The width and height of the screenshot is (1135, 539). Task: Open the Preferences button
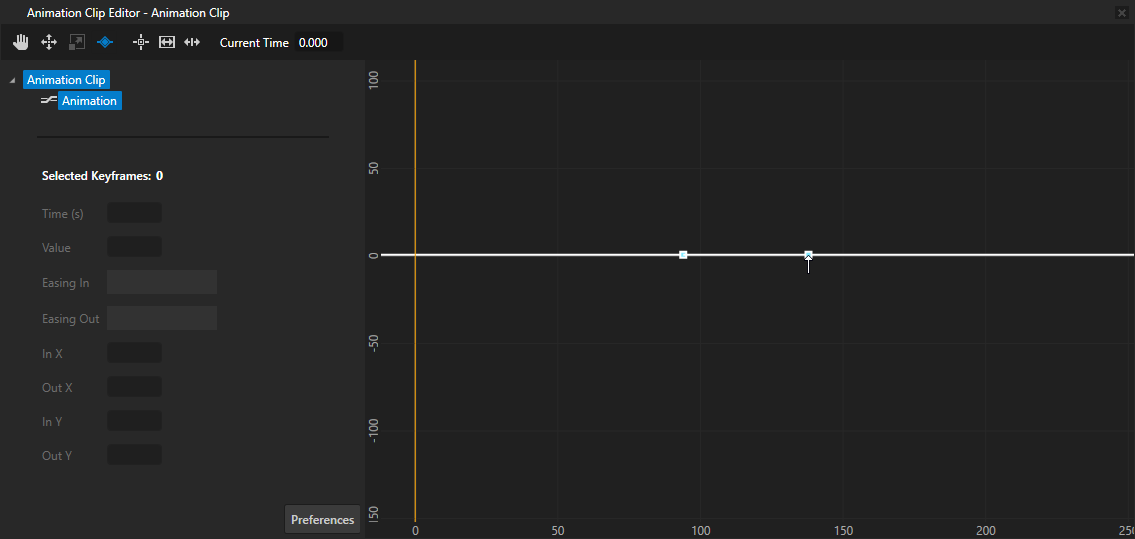322,520
